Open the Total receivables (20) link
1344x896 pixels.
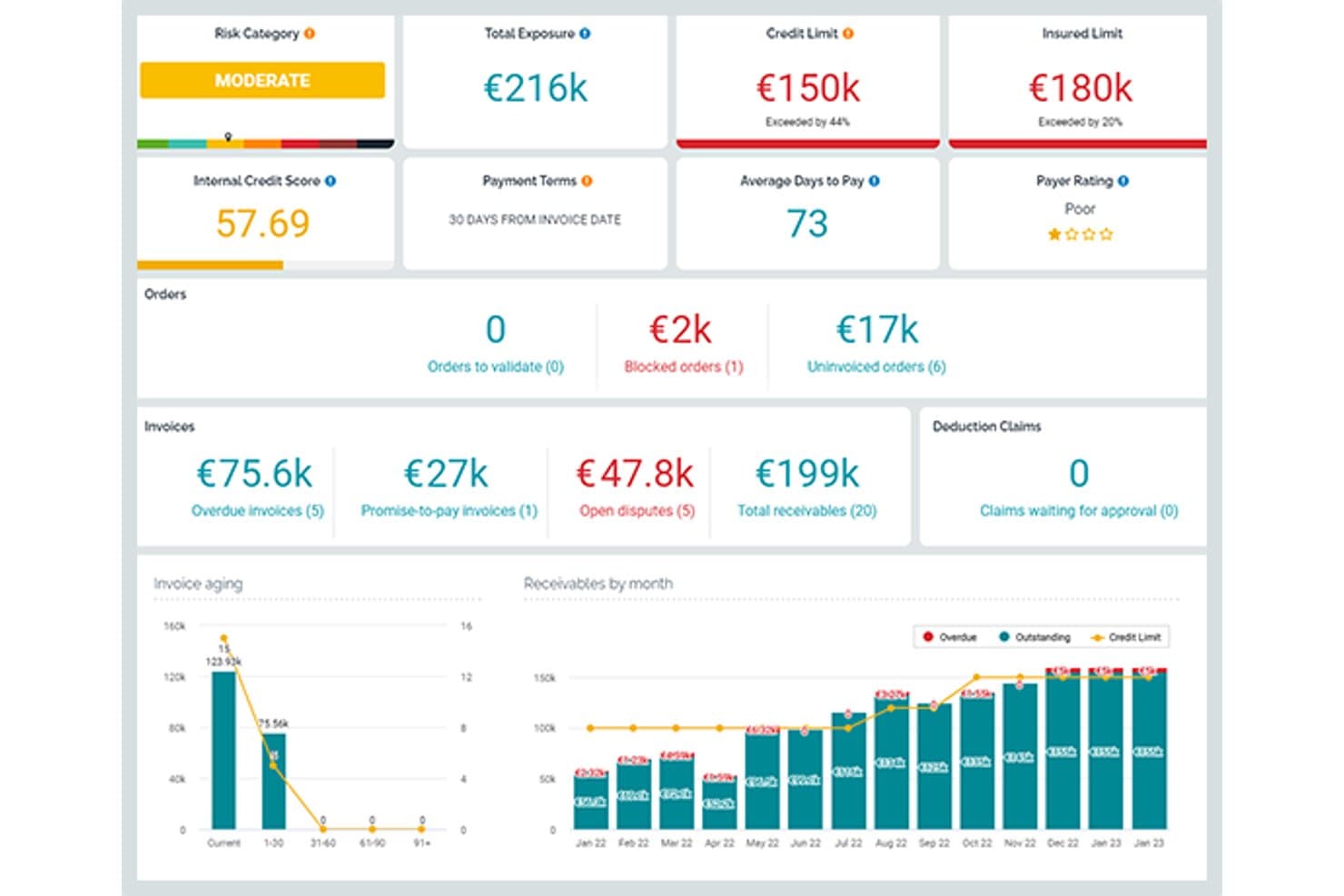[807, 511]
